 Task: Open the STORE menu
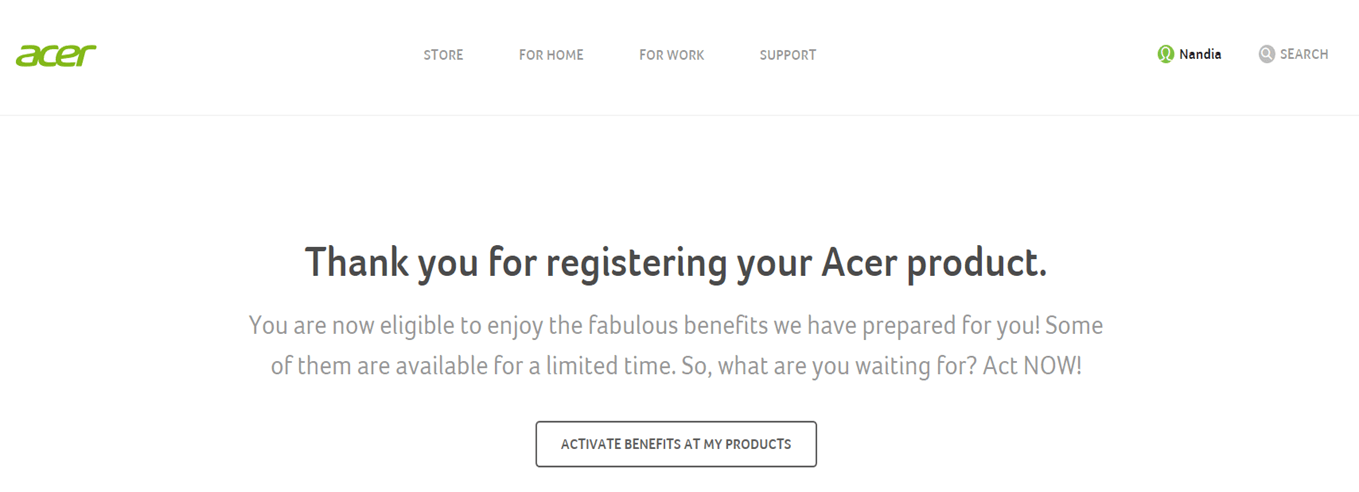(443, 55)
